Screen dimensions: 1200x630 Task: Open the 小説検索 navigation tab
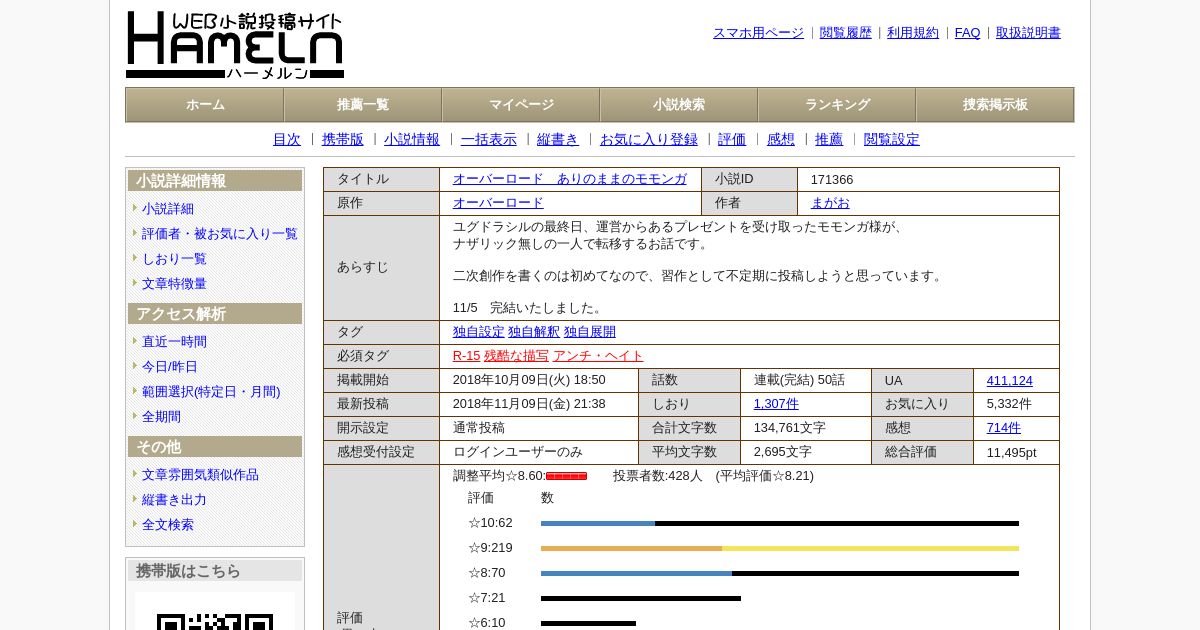pyautogui.click(x=679, y=105)
